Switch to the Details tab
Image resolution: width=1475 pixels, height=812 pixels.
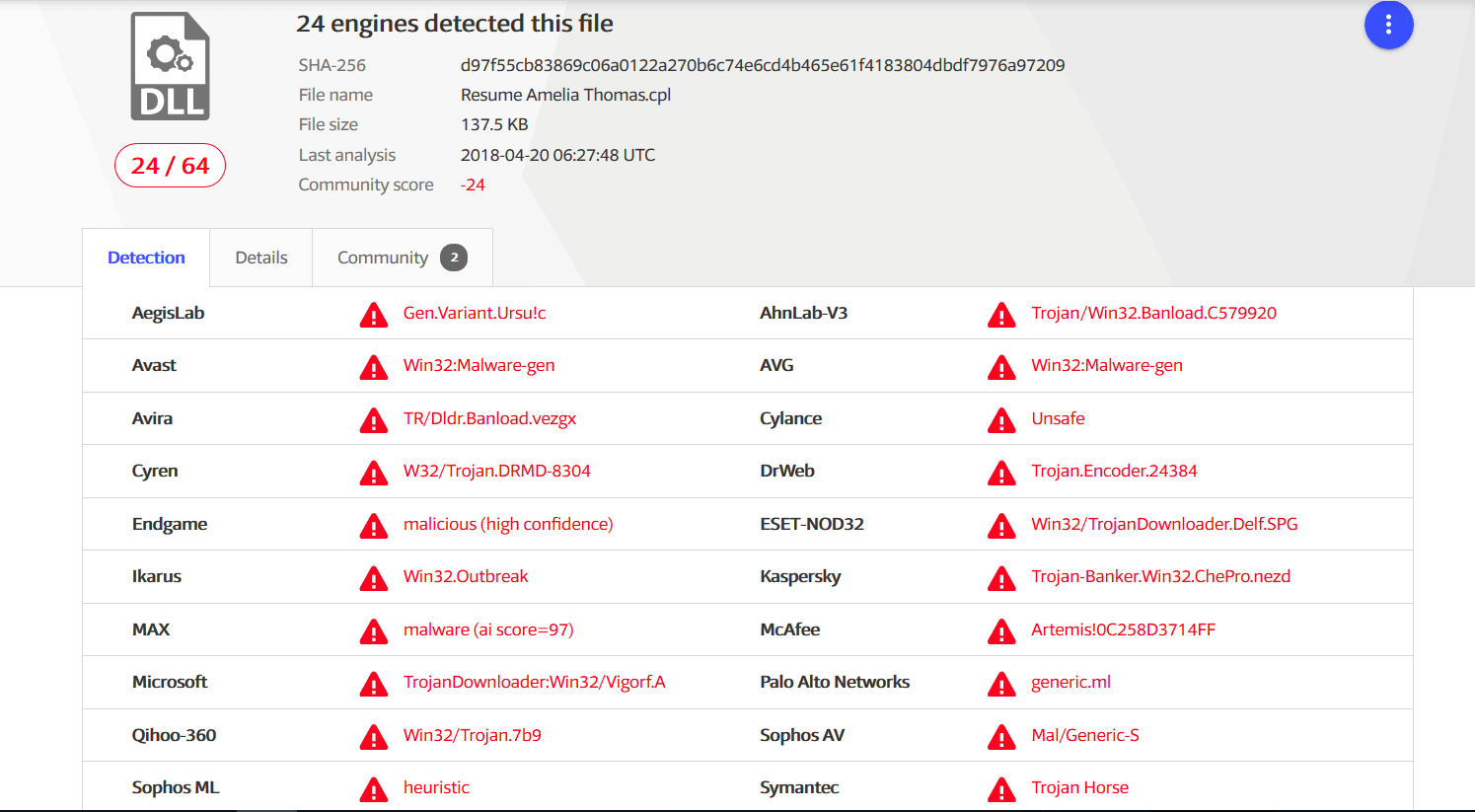point(261,258)
